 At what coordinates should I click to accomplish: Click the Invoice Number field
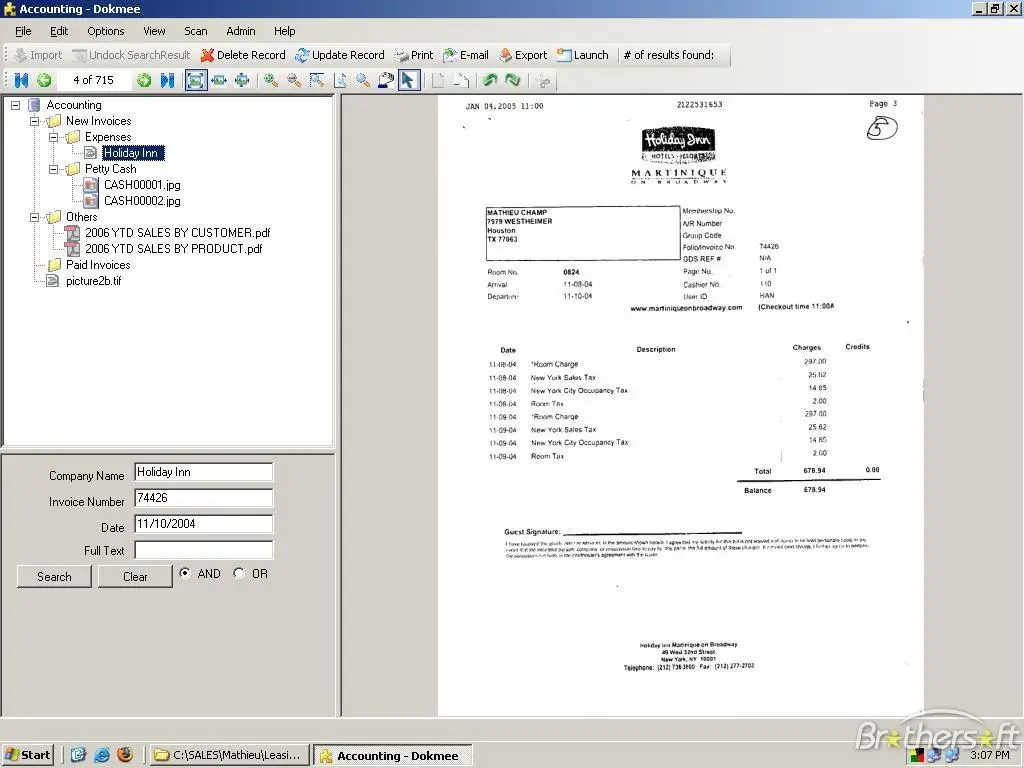click(x=204, y=498)
